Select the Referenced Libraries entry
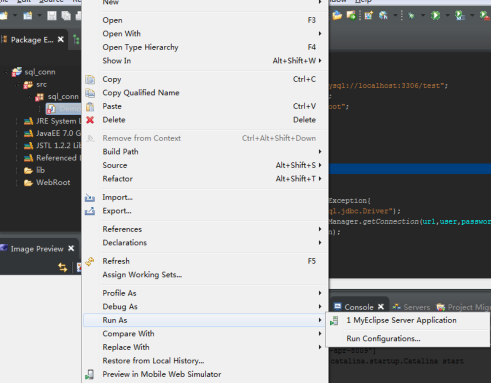Image resolution: width=491 pixels, height=383 pixels. tap(52, 158)
